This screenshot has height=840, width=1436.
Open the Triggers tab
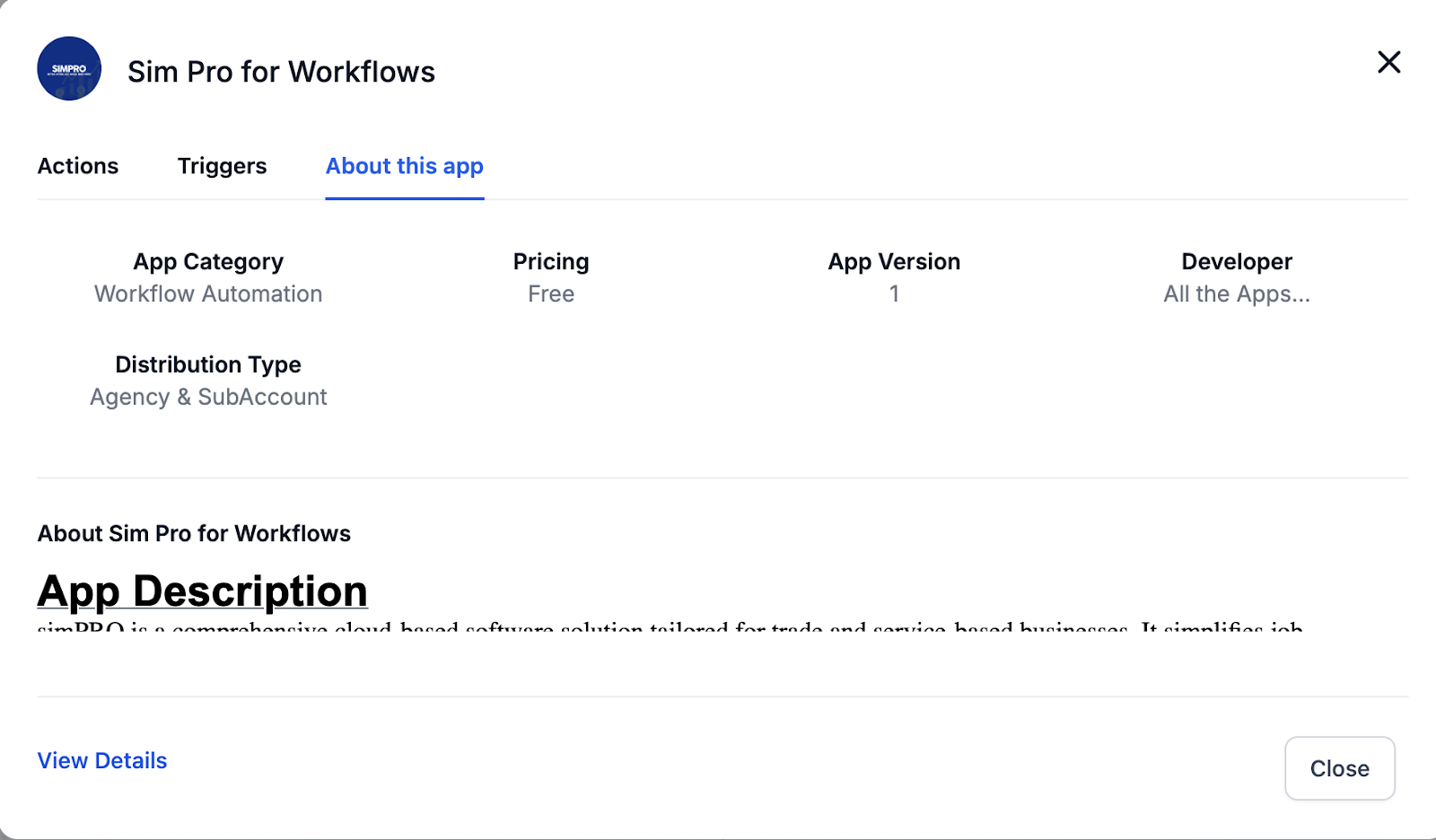(x=222, y=166)
